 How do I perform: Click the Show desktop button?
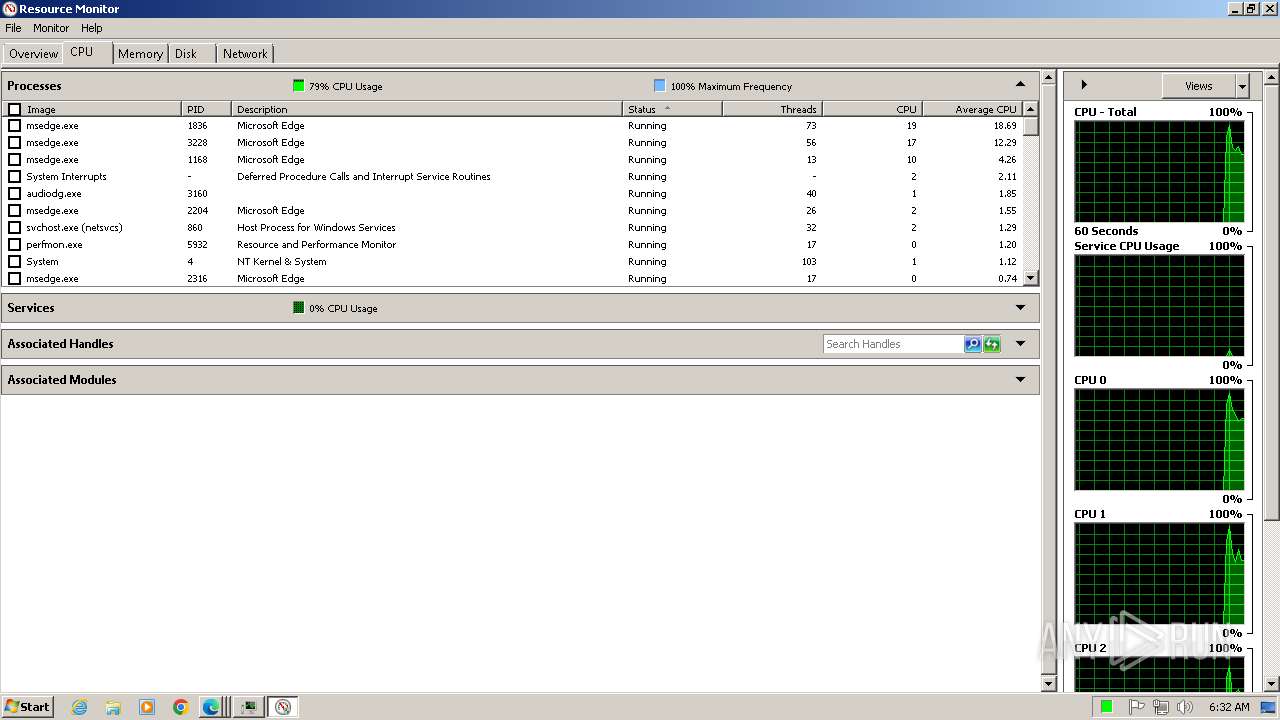click(x=1268, y=707)
